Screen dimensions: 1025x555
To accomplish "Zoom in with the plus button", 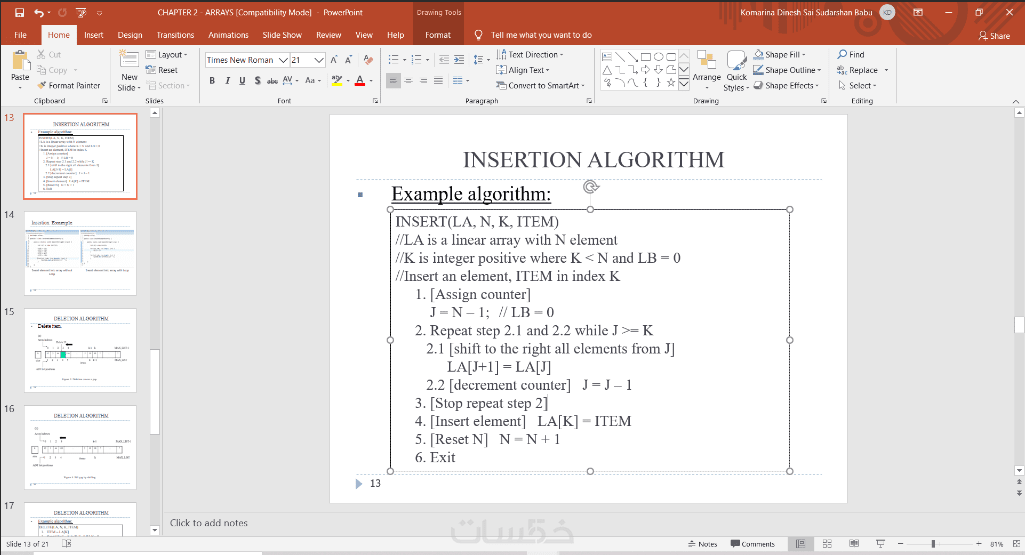I will point(979,544).
